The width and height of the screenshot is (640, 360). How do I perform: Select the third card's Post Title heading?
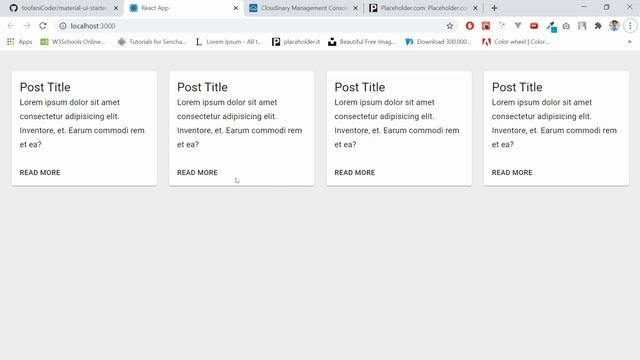click(360, 87)
